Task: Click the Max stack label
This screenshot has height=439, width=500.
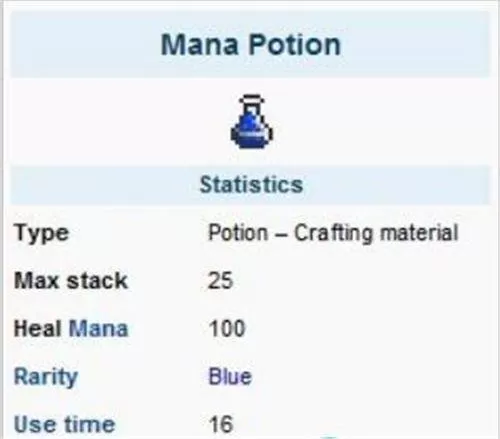Action: point(71,280)
